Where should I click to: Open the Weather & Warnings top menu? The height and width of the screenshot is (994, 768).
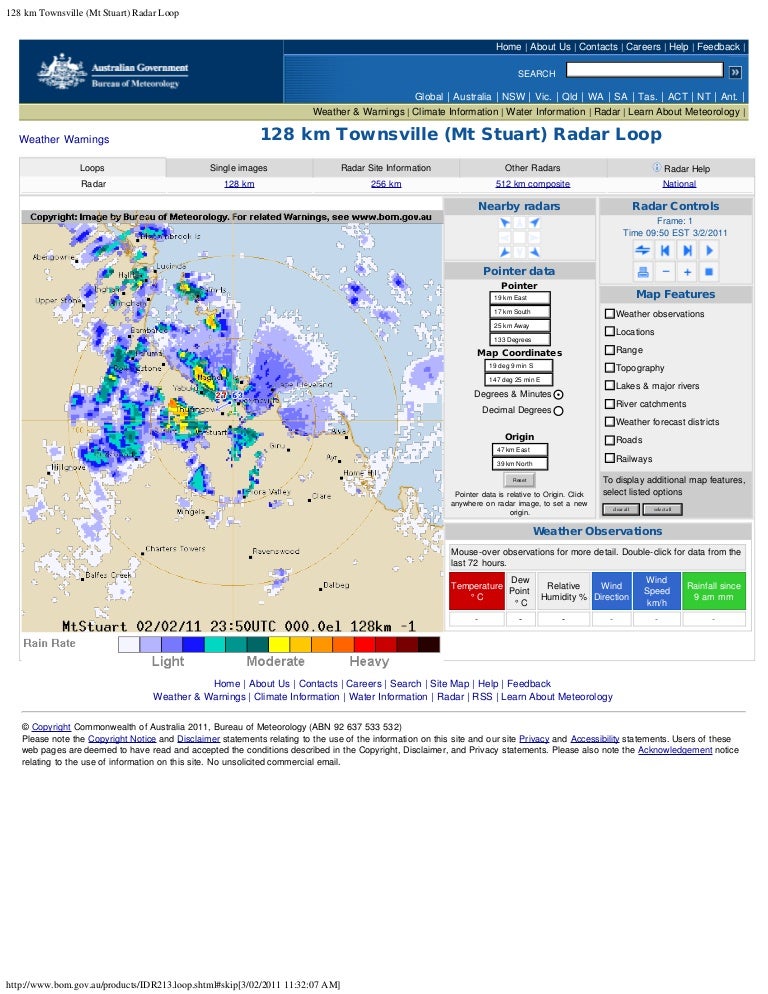358,112
